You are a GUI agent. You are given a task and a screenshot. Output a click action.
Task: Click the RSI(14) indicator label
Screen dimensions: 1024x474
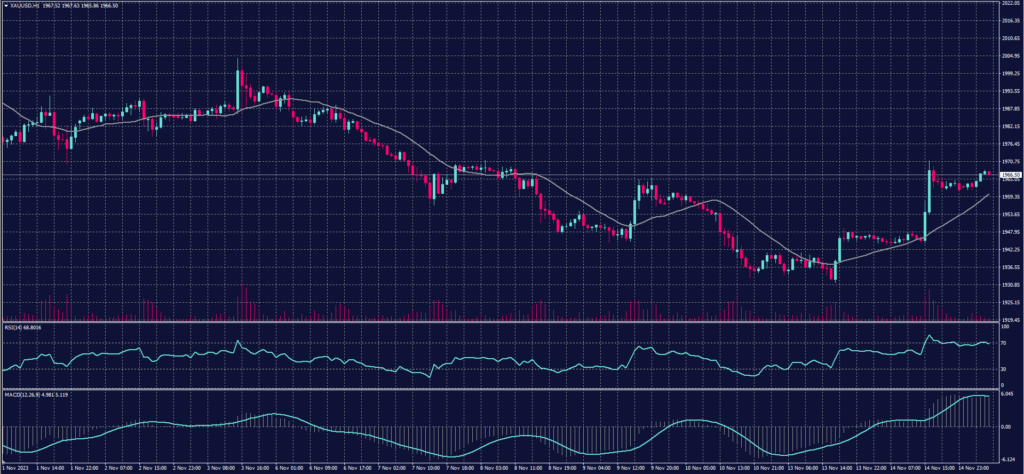(x=12, y=326)
